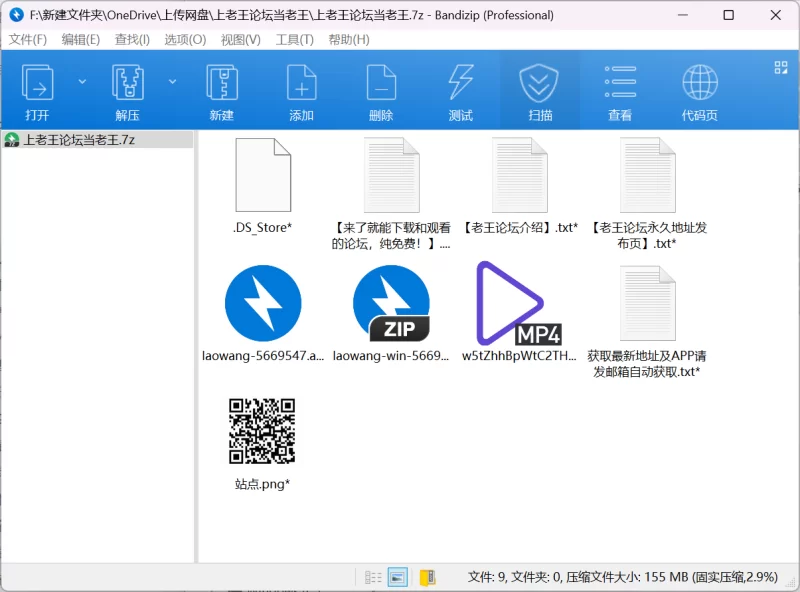The image size is (800, 592).
Task: Open the 代码页 (Code page) globe tool
Action: 700,92
